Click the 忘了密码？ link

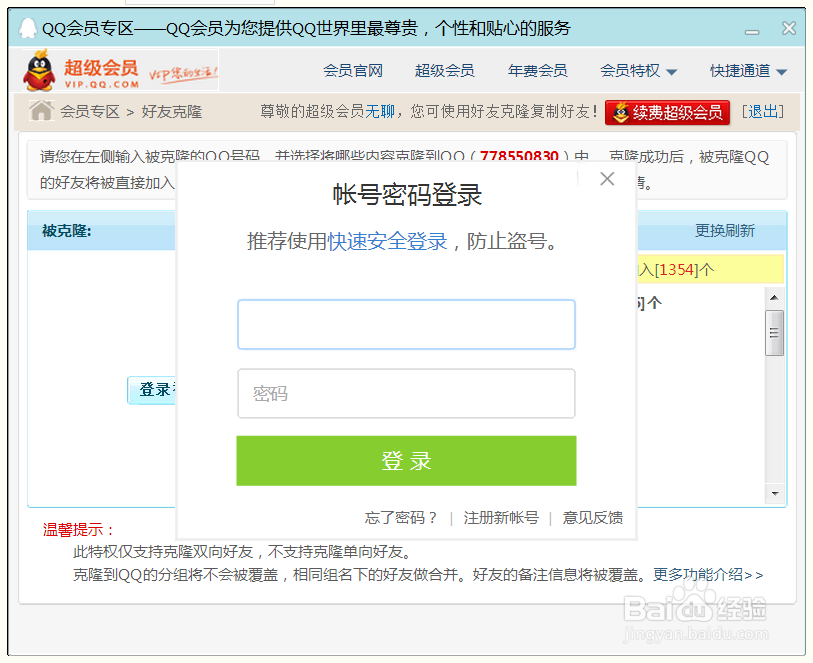[x=401, y=517]
